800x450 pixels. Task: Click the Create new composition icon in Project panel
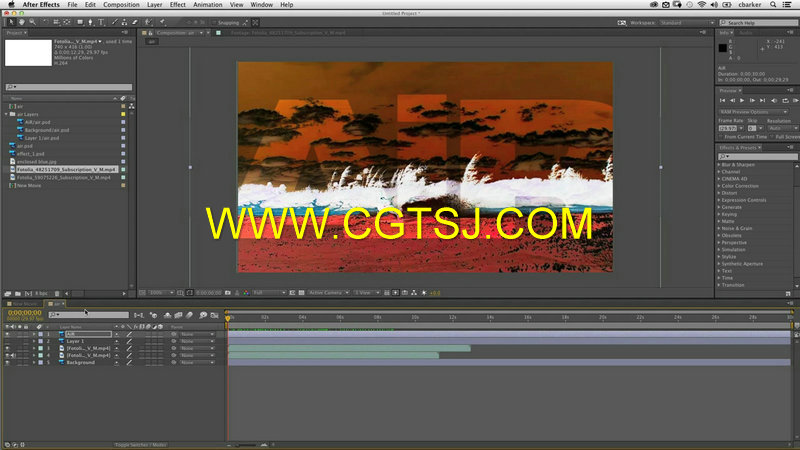[29, 293]
